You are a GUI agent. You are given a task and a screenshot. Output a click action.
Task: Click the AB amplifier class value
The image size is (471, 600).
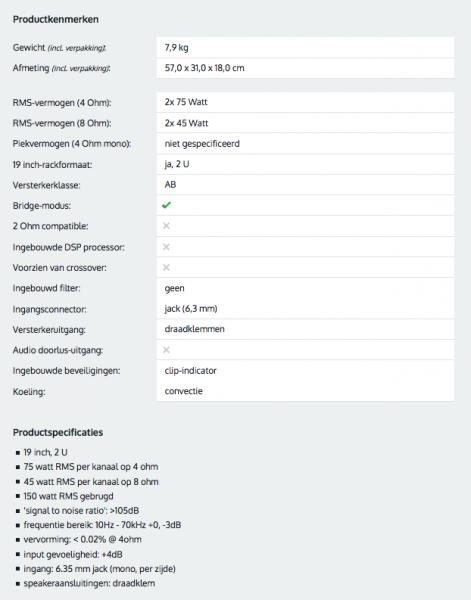170,185
